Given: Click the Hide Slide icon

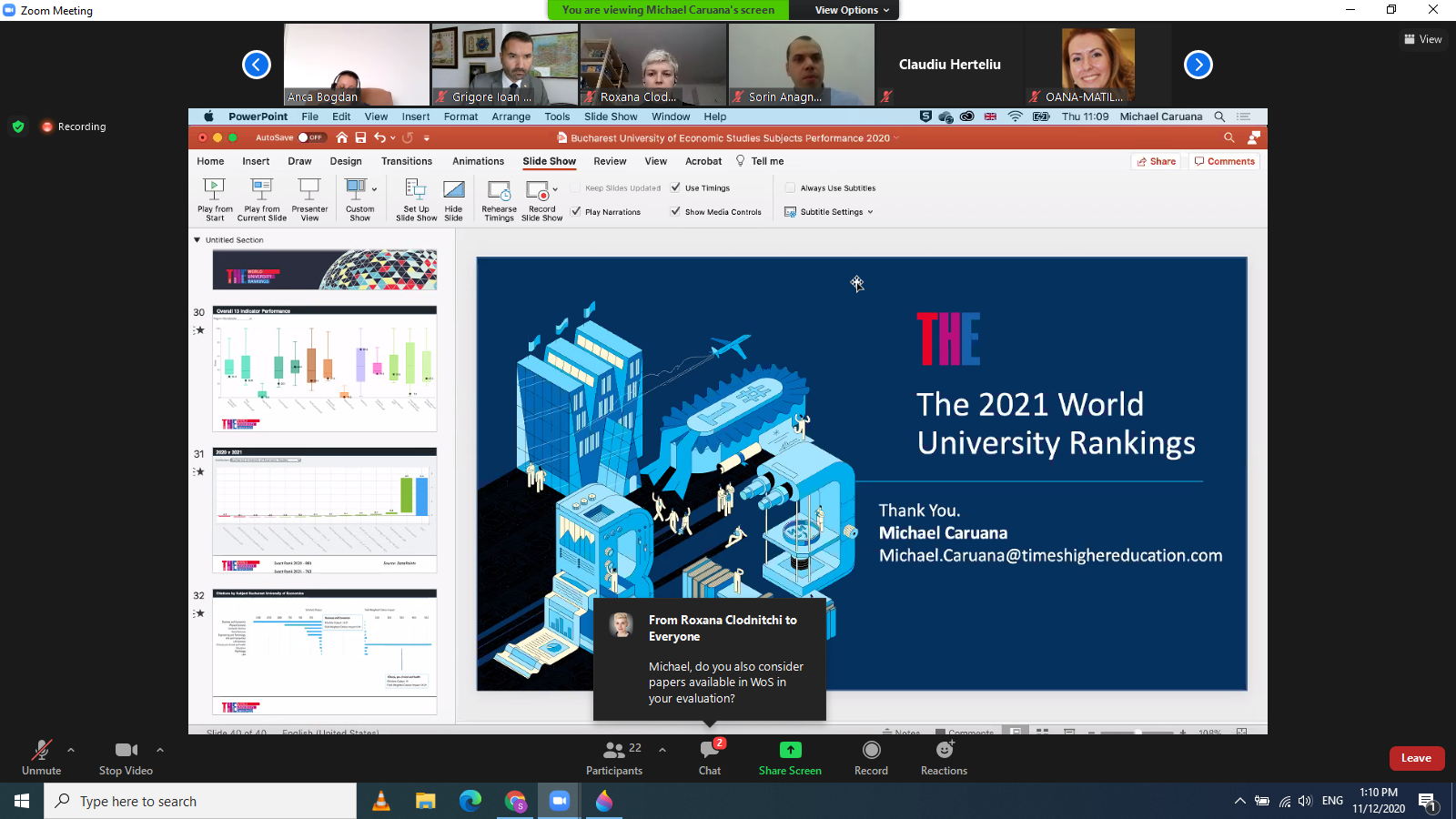Looking at the screenshot, I should tap(453, 189).
